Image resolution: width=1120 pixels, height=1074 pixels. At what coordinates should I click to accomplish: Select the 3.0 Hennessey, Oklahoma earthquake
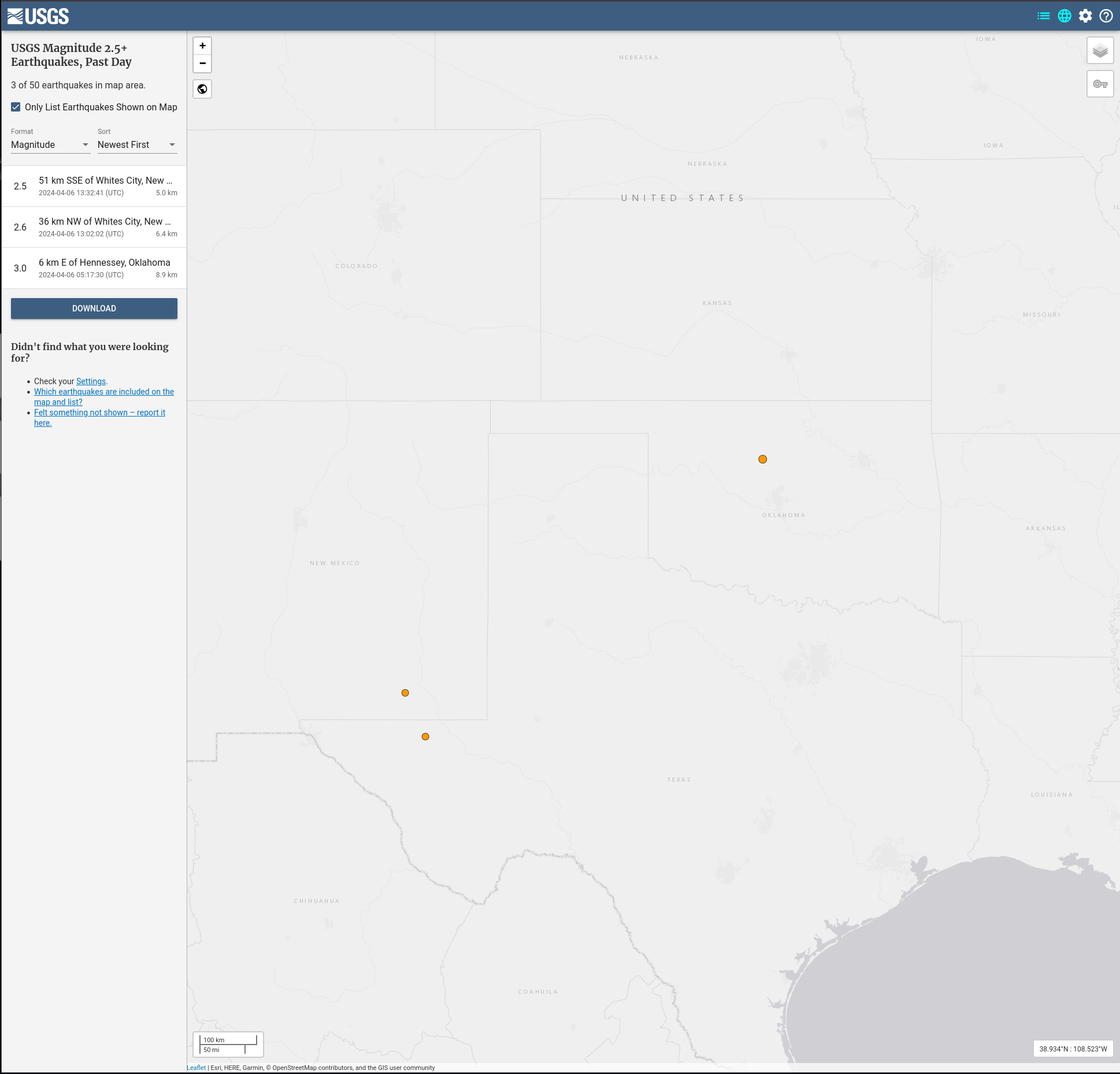click(x=94, y=268)
